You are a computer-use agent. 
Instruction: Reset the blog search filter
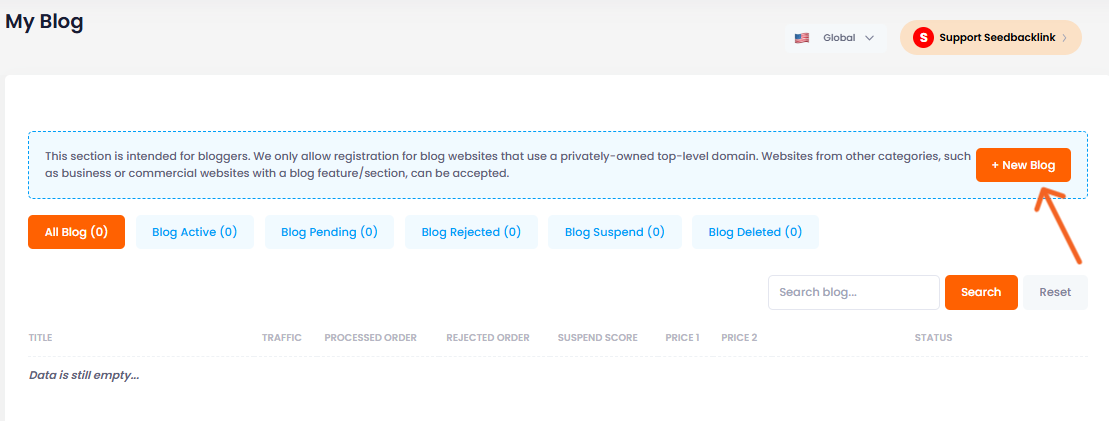tap(1055, 292)
